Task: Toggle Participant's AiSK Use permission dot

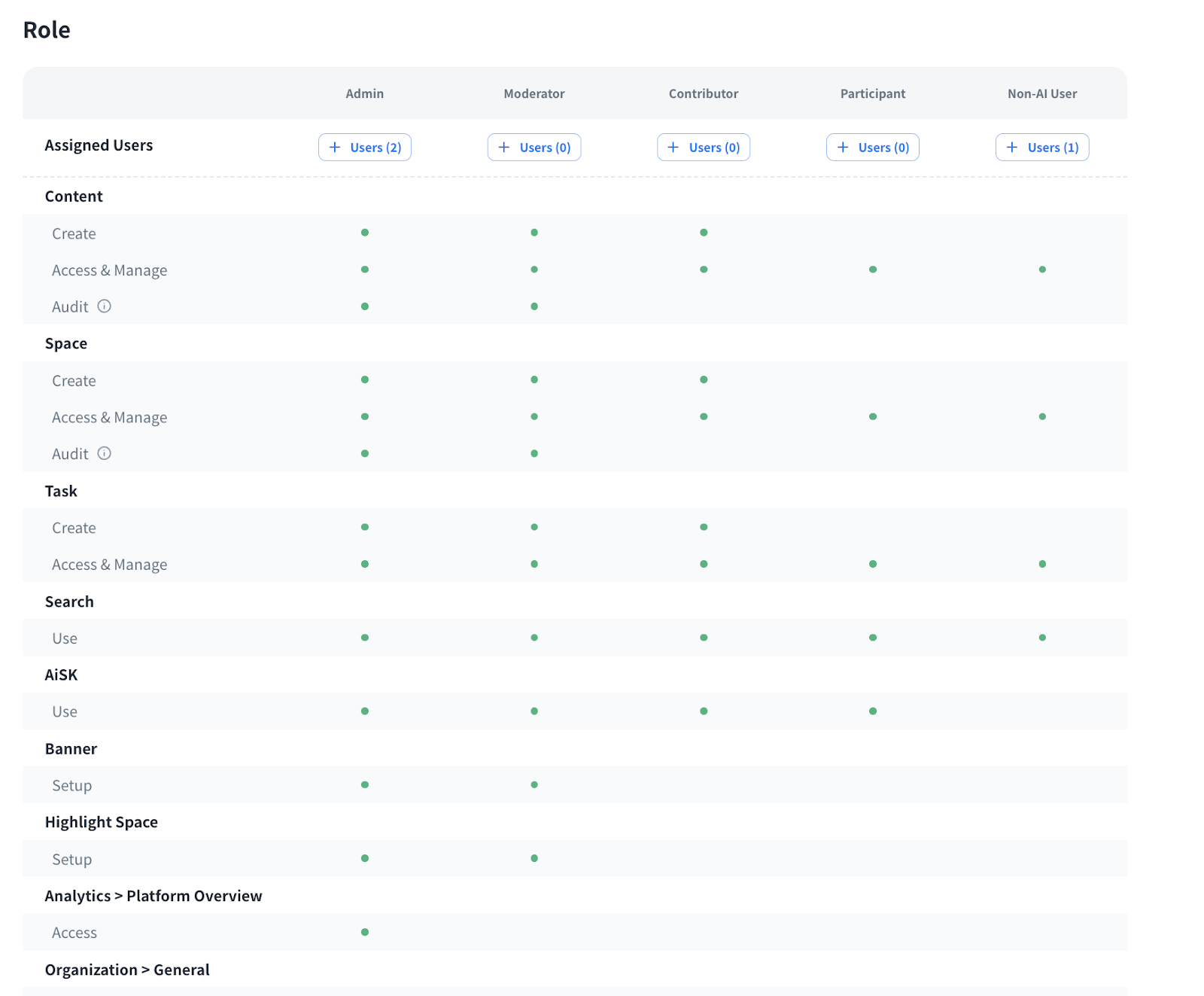Action: click(x=873, y=711)
